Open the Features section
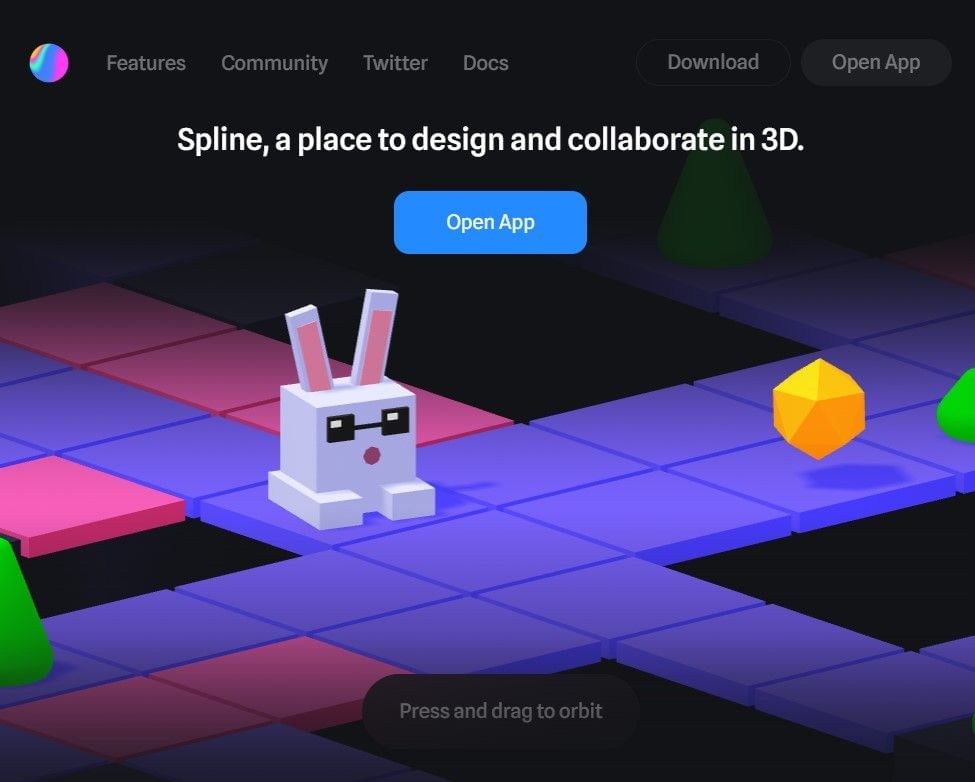Image resolution: width=975 pixels, height=782 pixels. point(145,62)
